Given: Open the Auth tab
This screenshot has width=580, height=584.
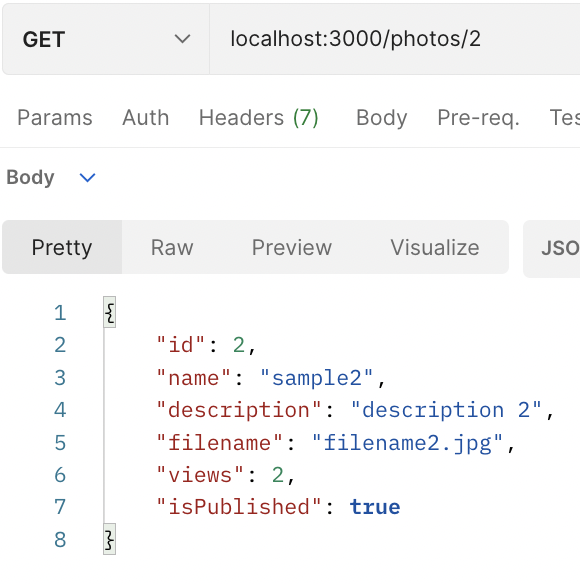Looking at the screenshot, I should (x=146, y=118).
